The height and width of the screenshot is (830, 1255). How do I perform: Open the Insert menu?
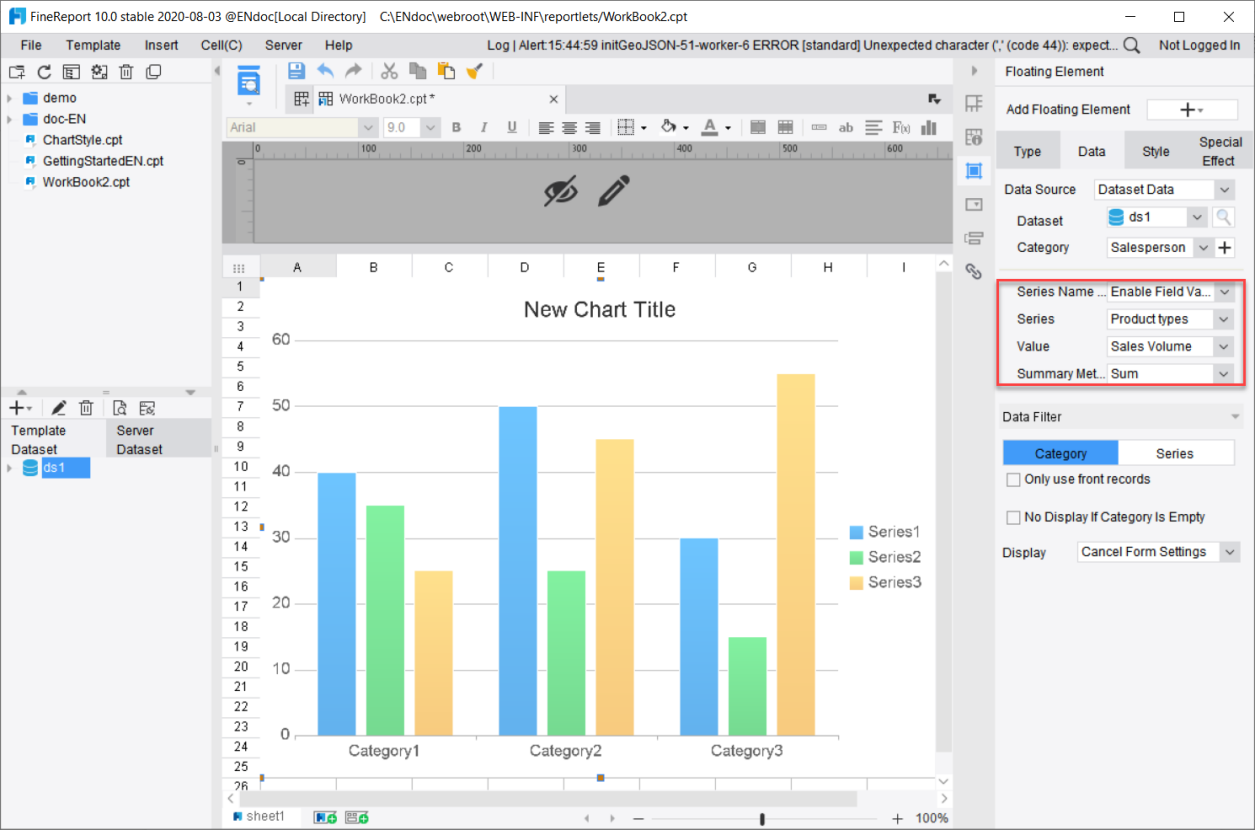(161, 45)
